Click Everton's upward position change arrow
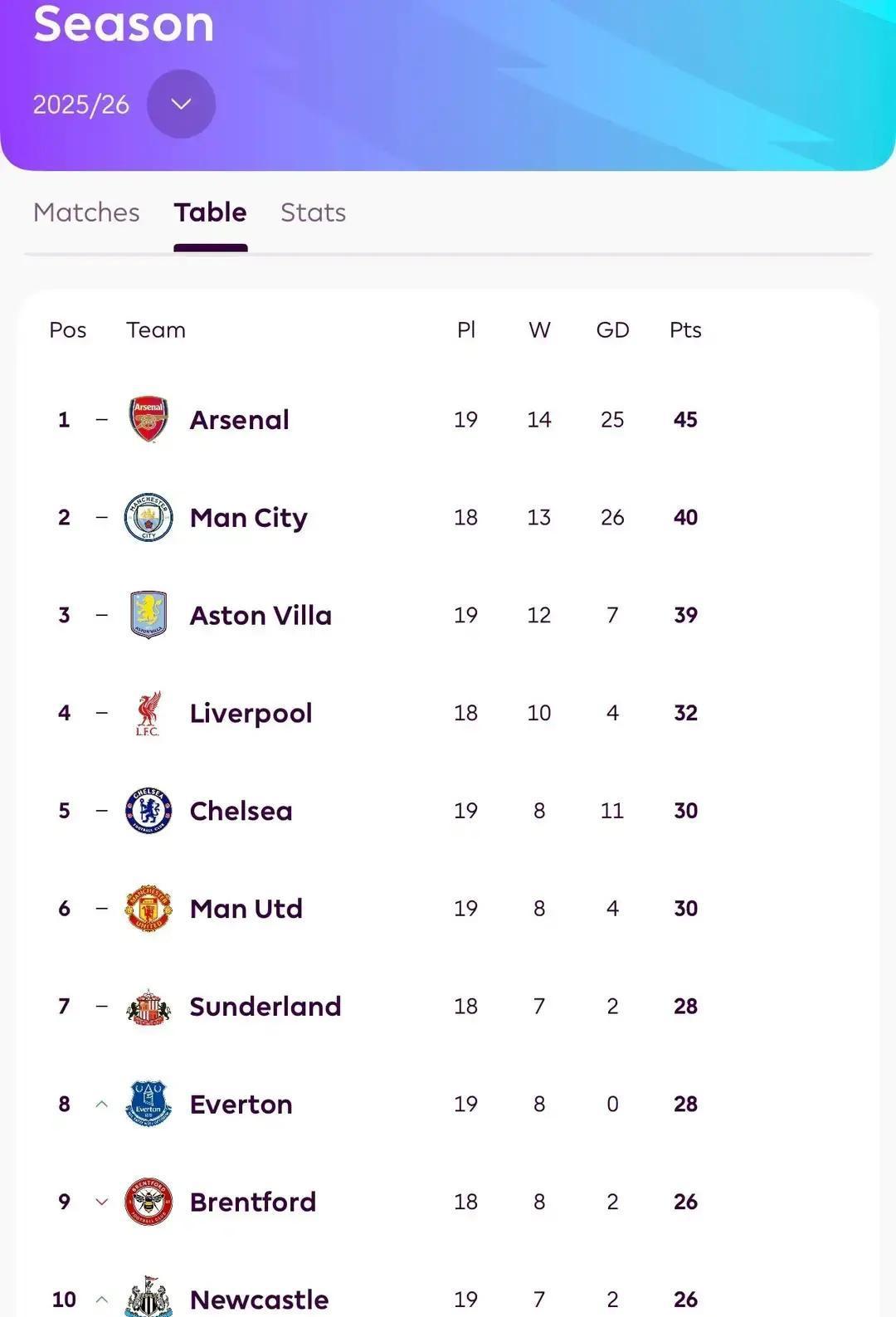 pyautogui.click(x=102, y=1104)
